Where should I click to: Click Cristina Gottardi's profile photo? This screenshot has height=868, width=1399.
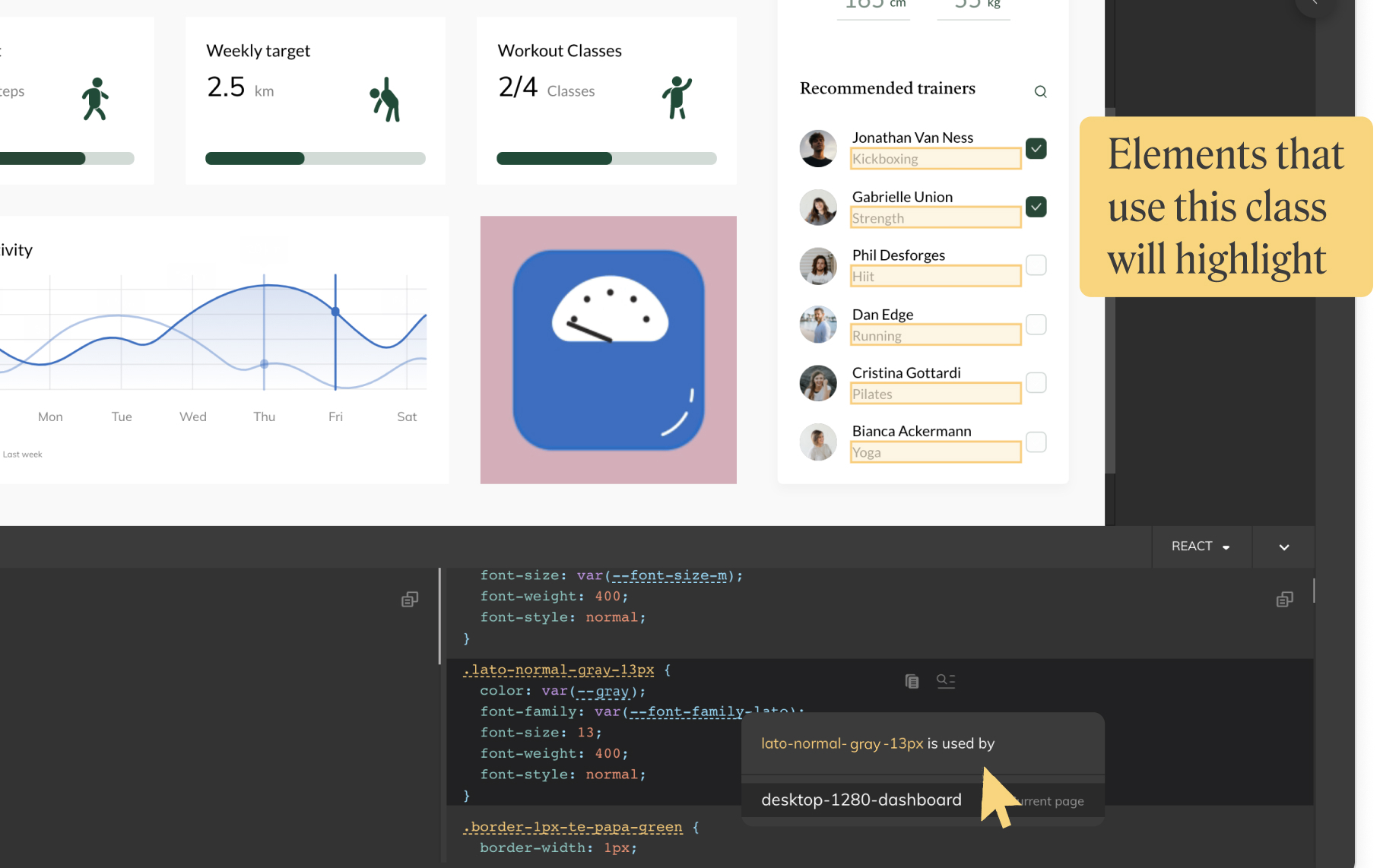(x=818, y=383)
